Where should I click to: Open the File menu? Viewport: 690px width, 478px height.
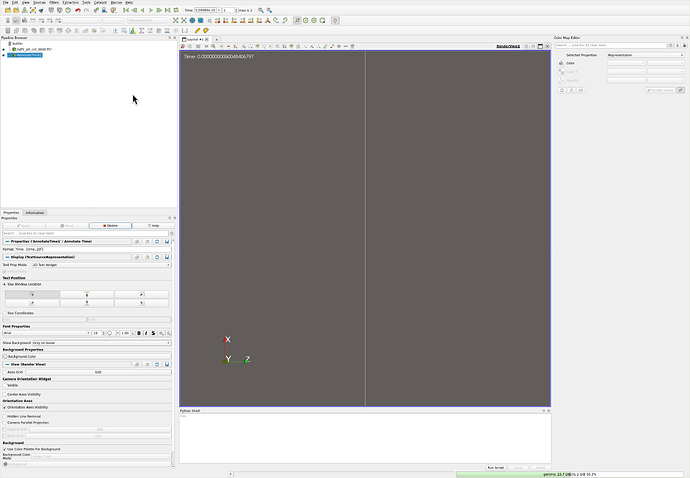tap(5, 3)
